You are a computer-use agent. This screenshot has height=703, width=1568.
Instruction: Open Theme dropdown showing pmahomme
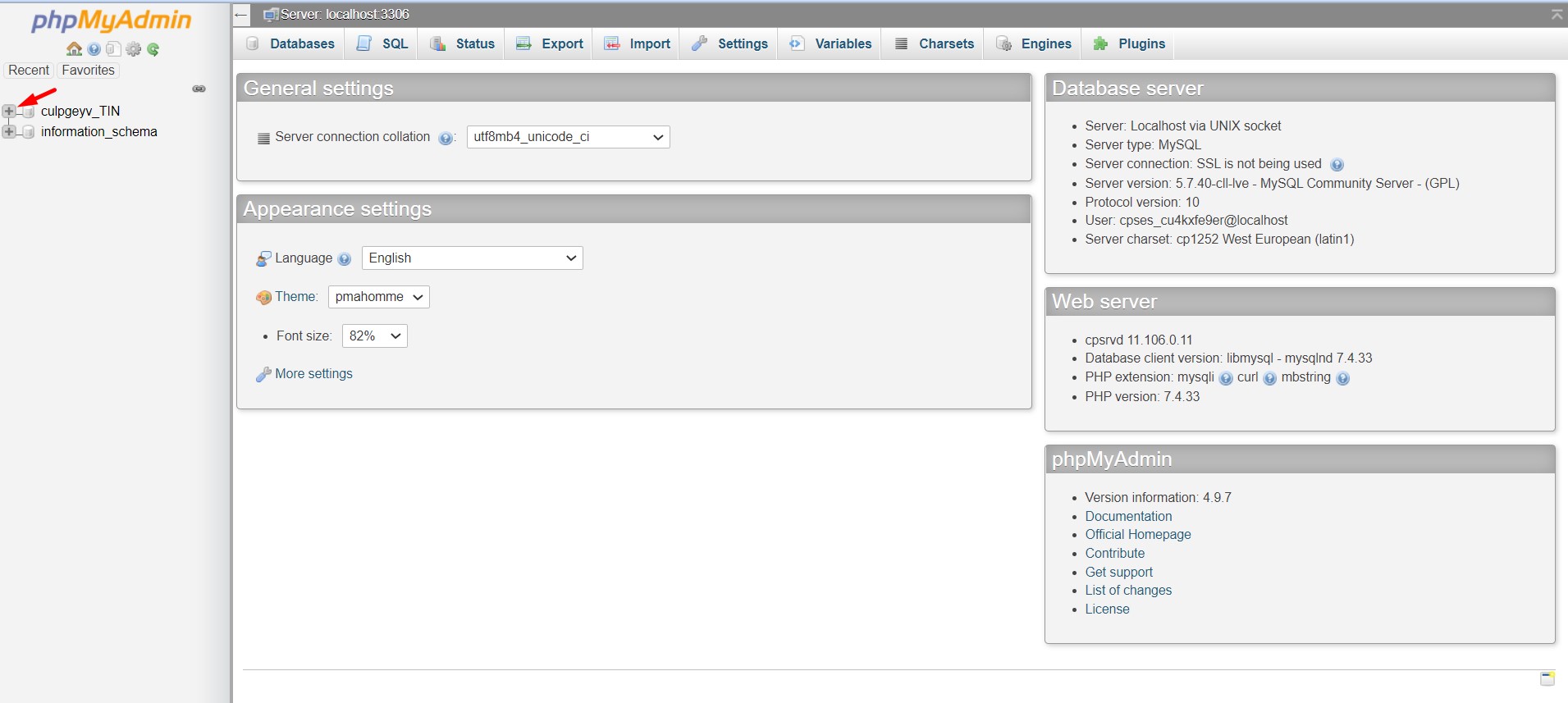(378, 297)
